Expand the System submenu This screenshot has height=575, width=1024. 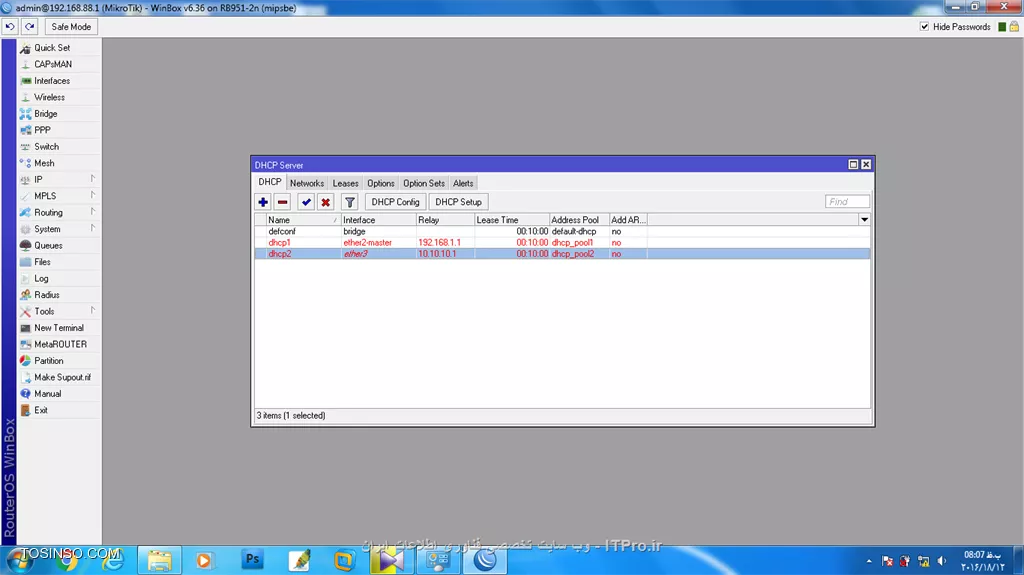pos(47,229)
